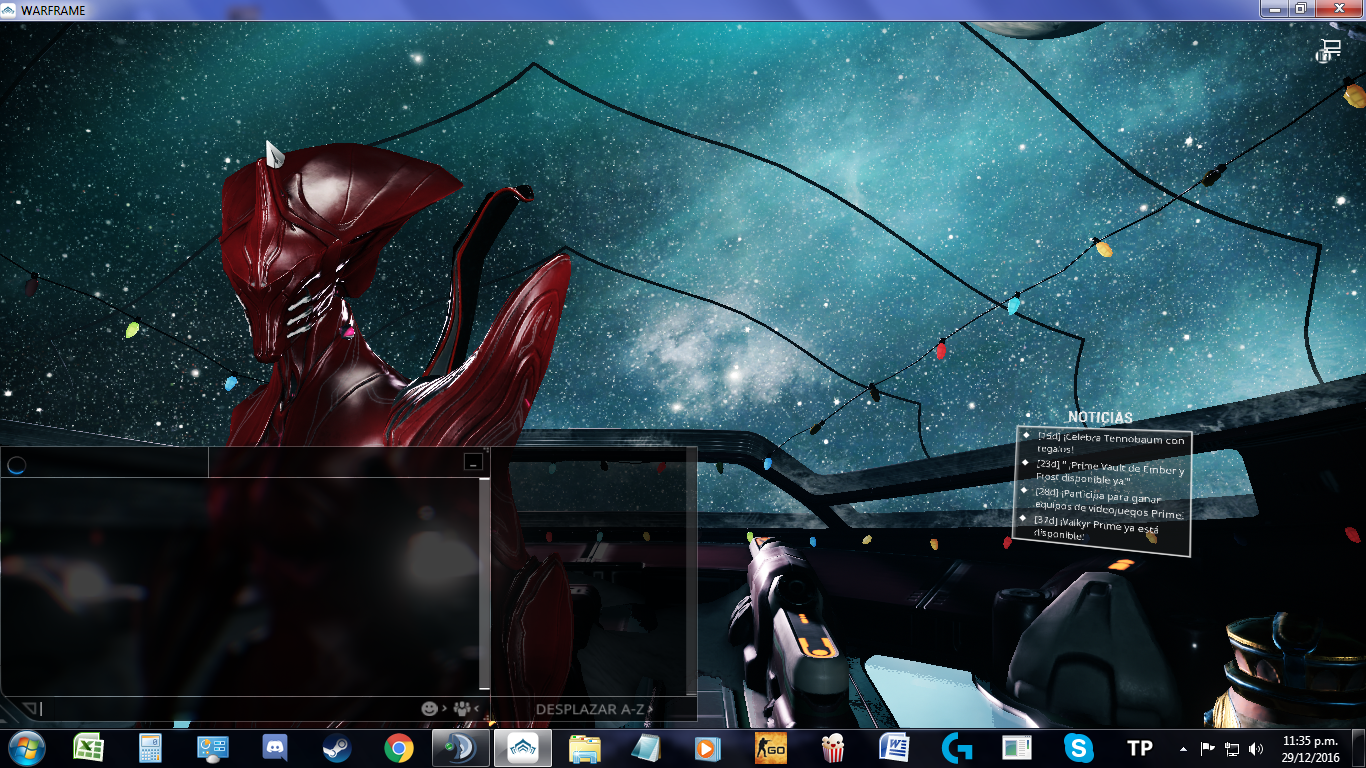Image resolution: width=1366 pixels, height=768 pixels.
Task: Open the notepad-style taskbar icon
Action: click(647, 748)
